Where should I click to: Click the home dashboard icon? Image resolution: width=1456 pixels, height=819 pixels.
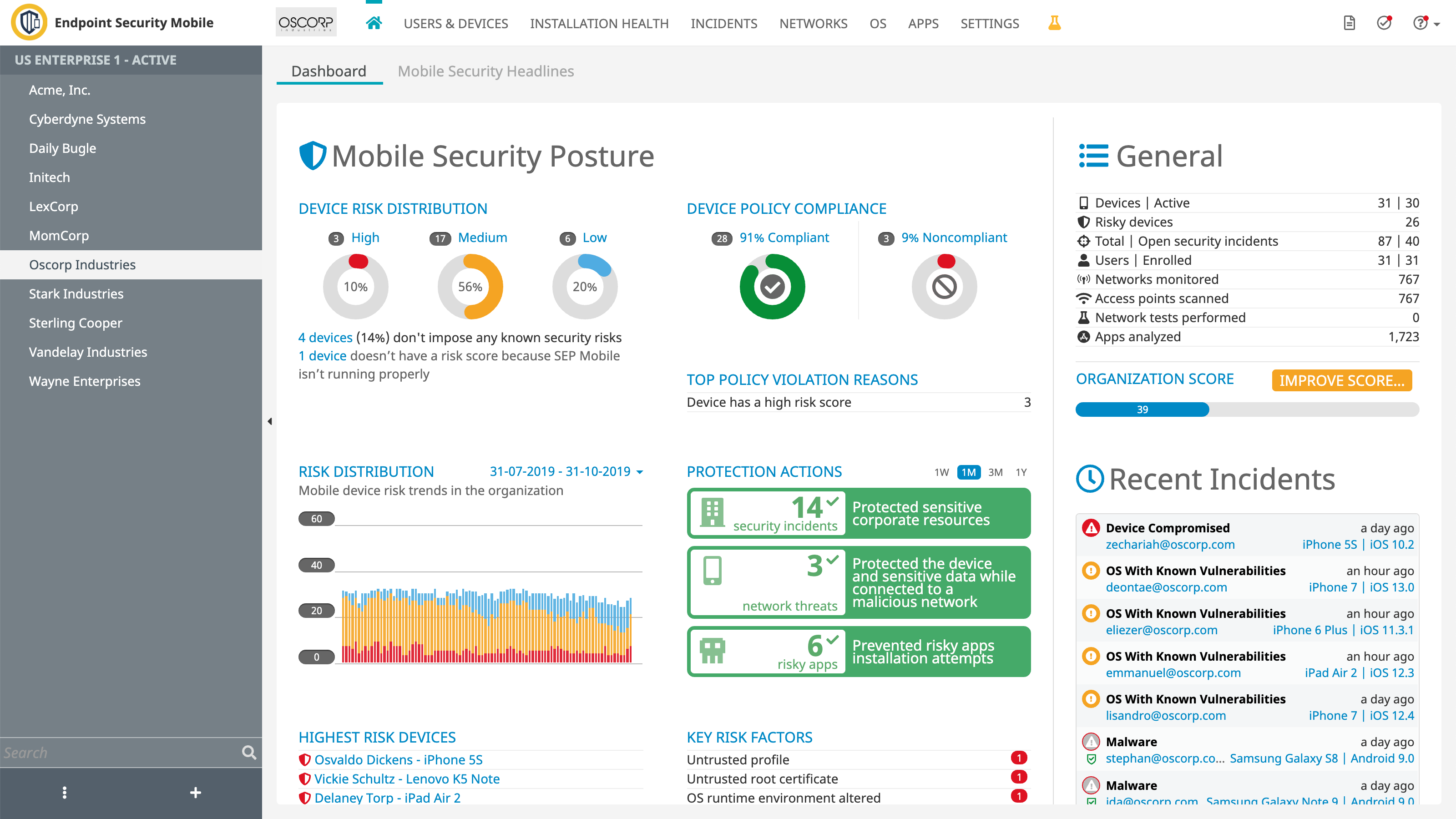click(x=374, y=23)
